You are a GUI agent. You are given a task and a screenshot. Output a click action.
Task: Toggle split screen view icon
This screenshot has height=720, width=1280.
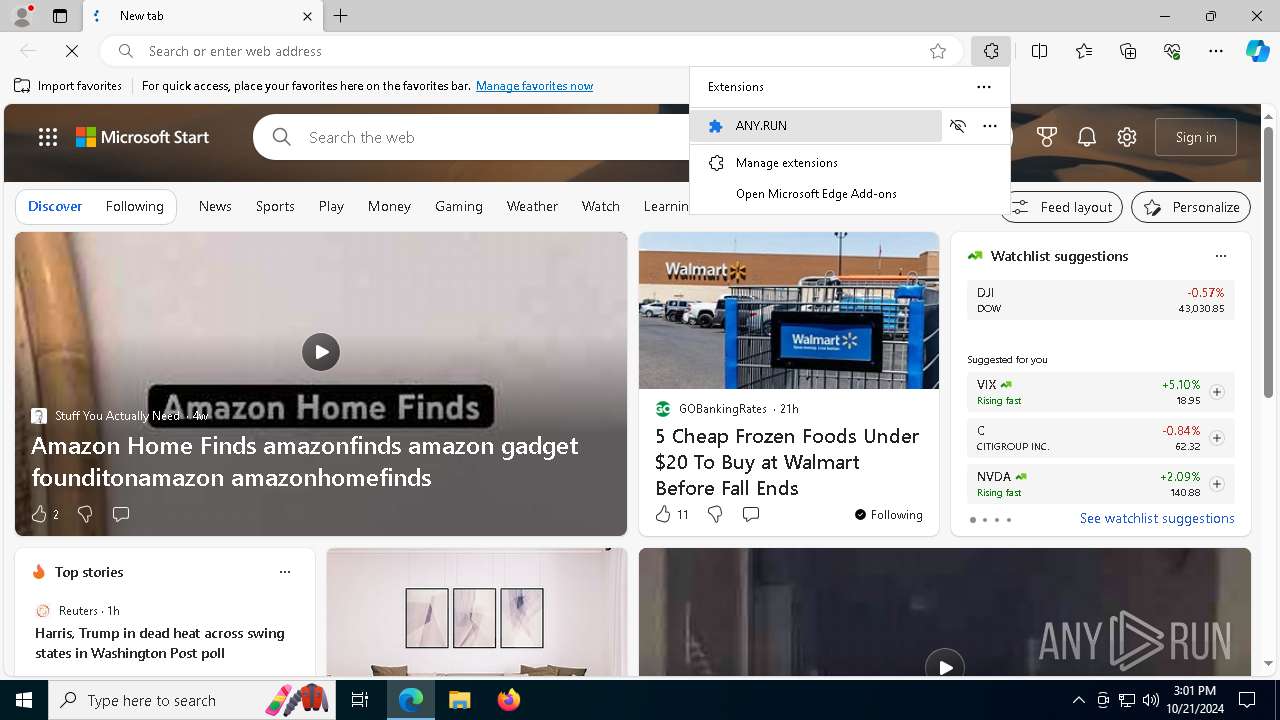pyautogui.click(x=1039, y=51)
